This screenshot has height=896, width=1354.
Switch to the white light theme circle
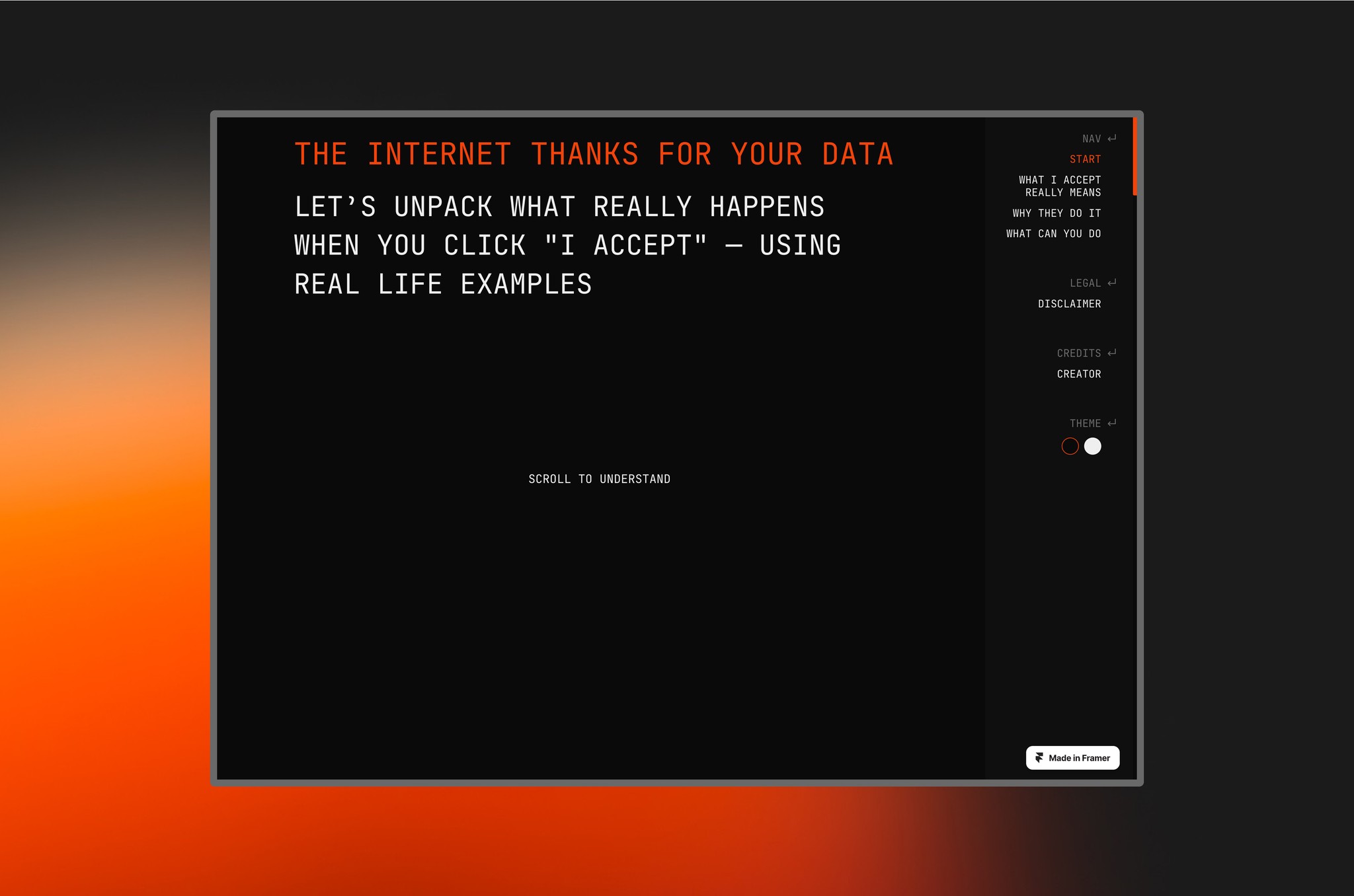[x=1093, y=446]
